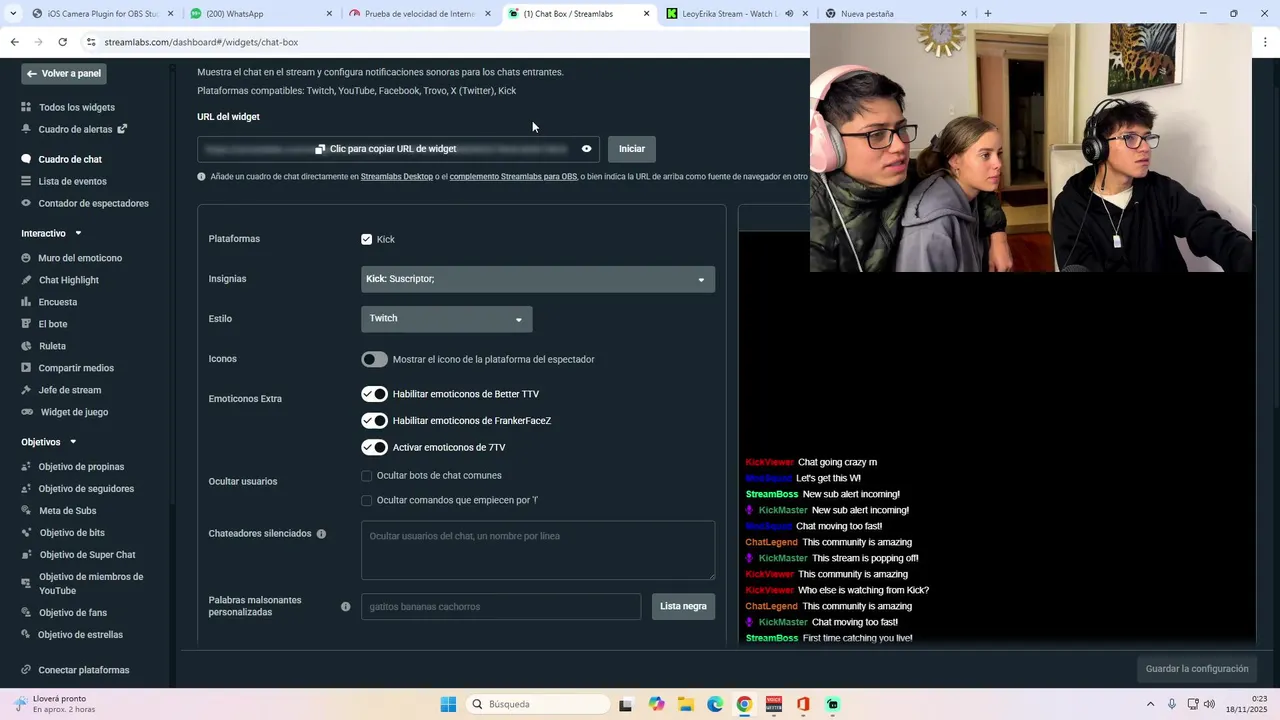Open the Estilo Twitch dropdown

[446, 319]
